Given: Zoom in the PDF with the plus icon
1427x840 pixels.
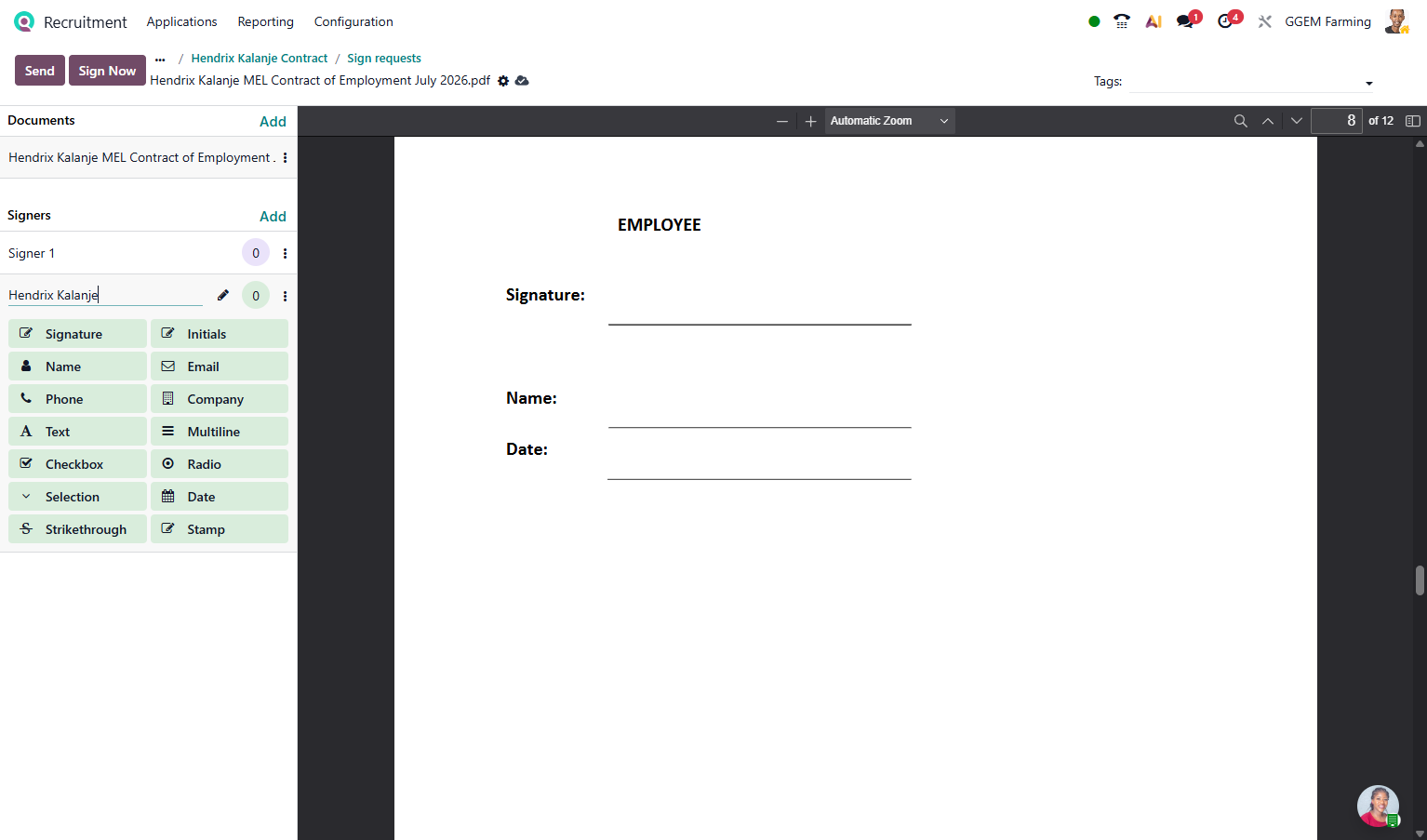Looking at the screenshot, I should click(810, 121).
